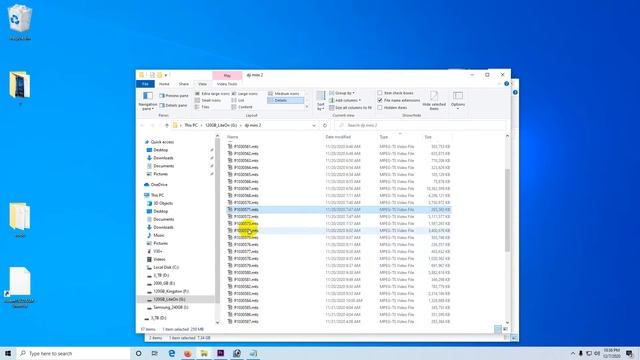Click the This PC breadcrumb
640x360 pixels.
point(191,125)
